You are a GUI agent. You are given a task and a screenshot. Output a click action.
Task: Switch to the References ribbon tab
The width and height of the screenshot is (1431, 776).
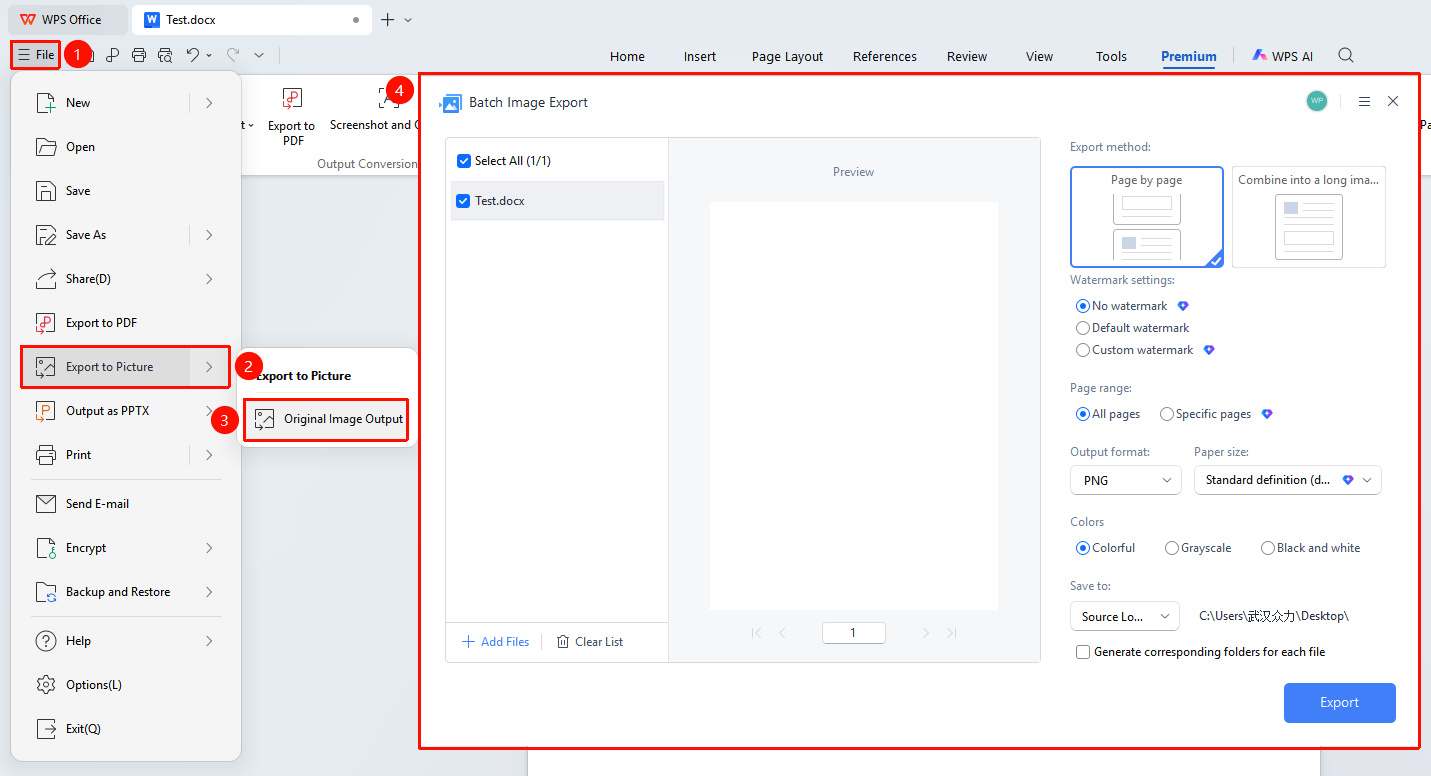tap(885, 57)
